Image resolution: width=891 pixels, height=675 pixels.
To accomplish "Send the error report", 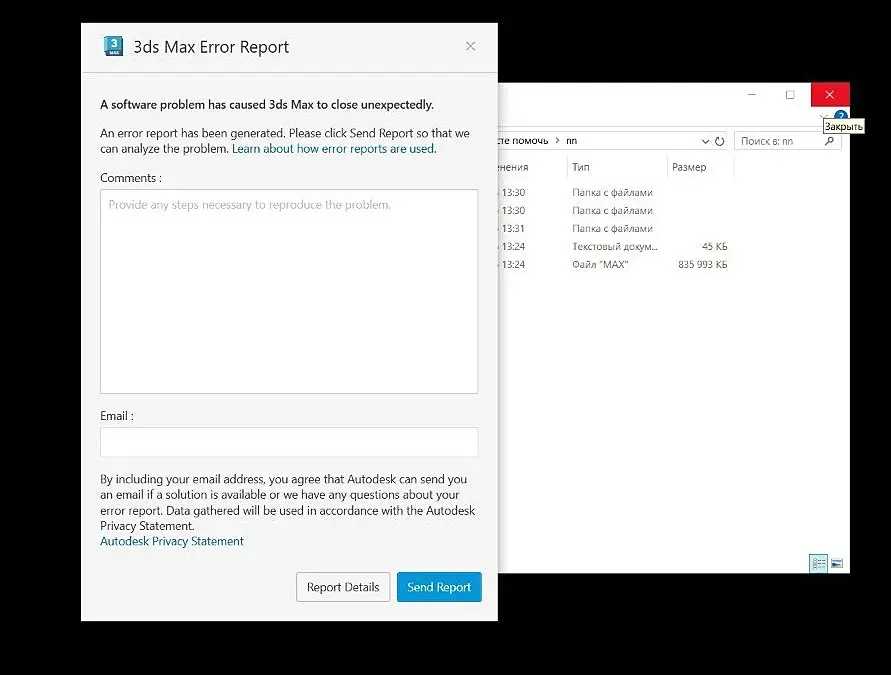I will [439, 587].
